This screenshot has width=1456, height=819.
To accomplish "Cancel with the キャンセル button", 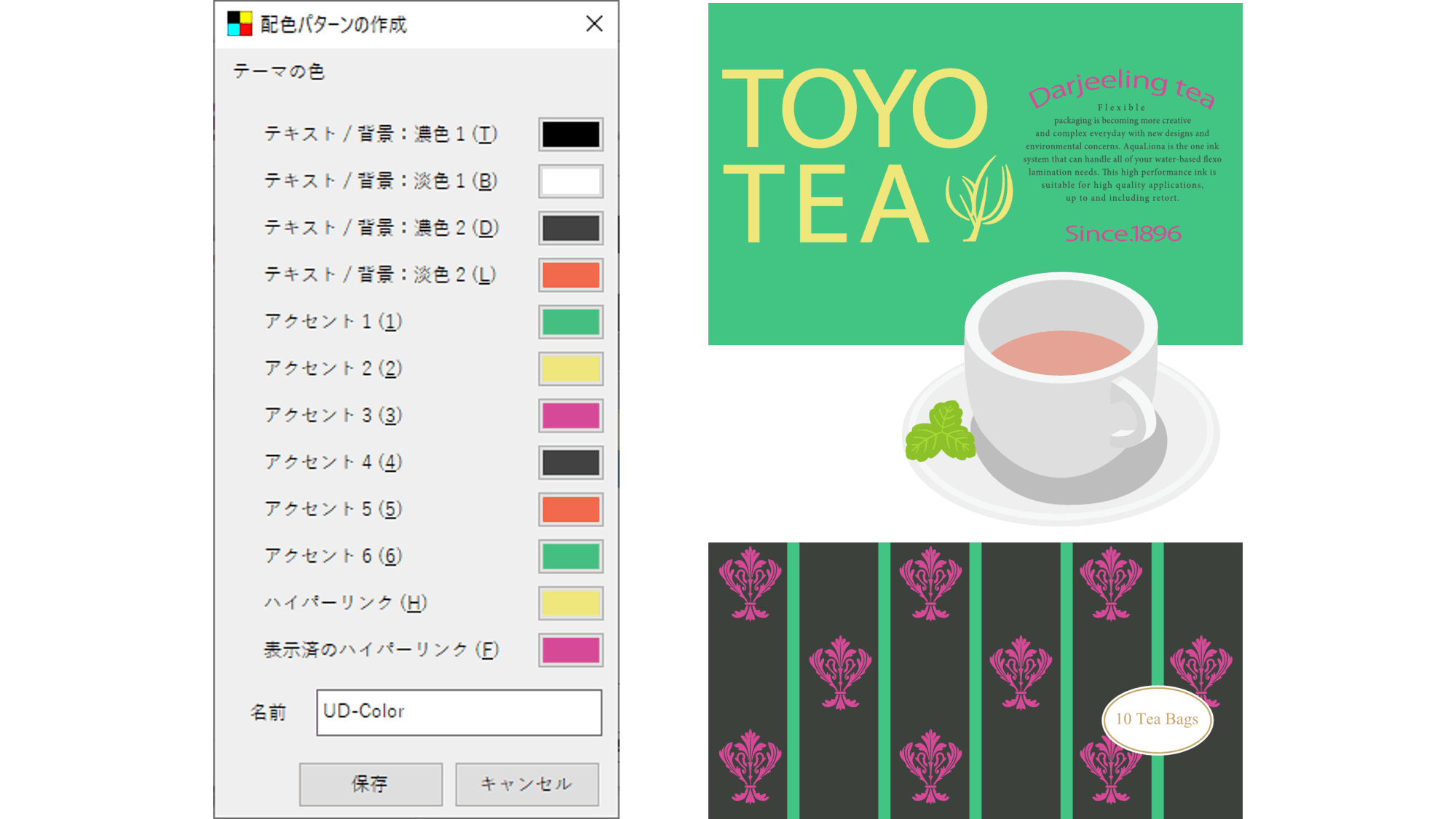I will [x=527, y=784].
